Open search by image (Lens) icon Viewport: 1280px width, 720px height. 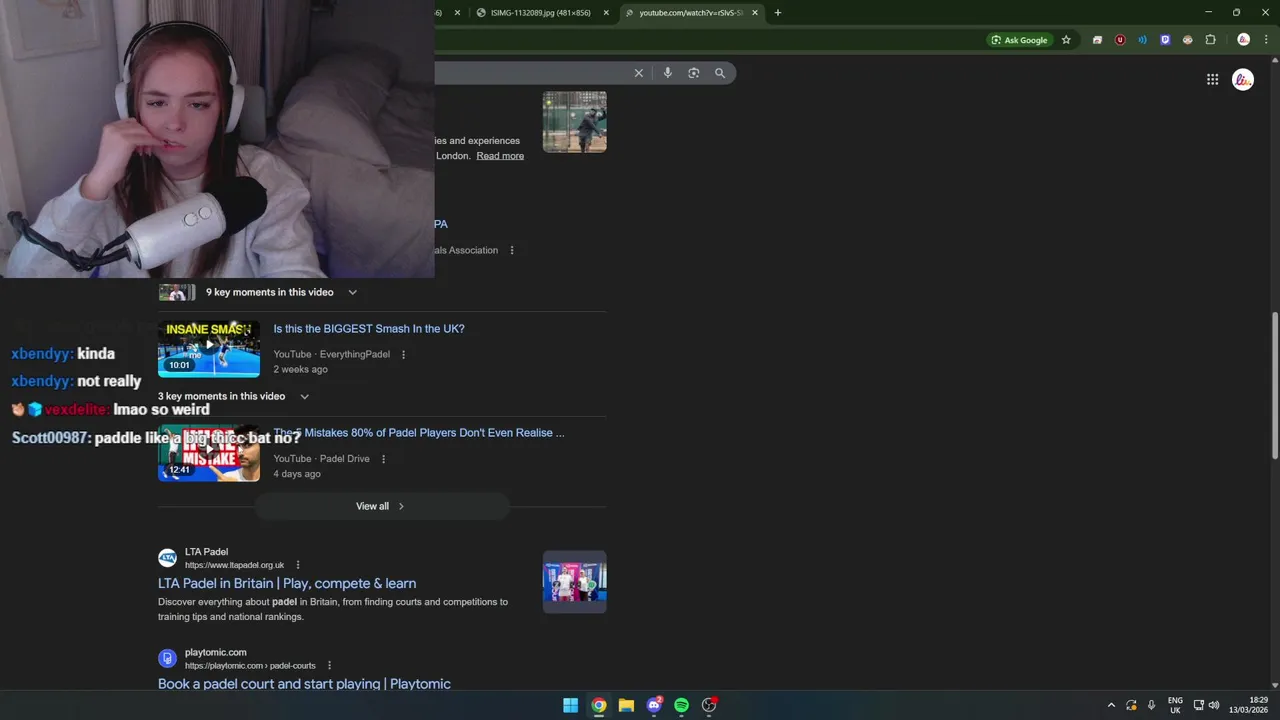pos(693,73)
